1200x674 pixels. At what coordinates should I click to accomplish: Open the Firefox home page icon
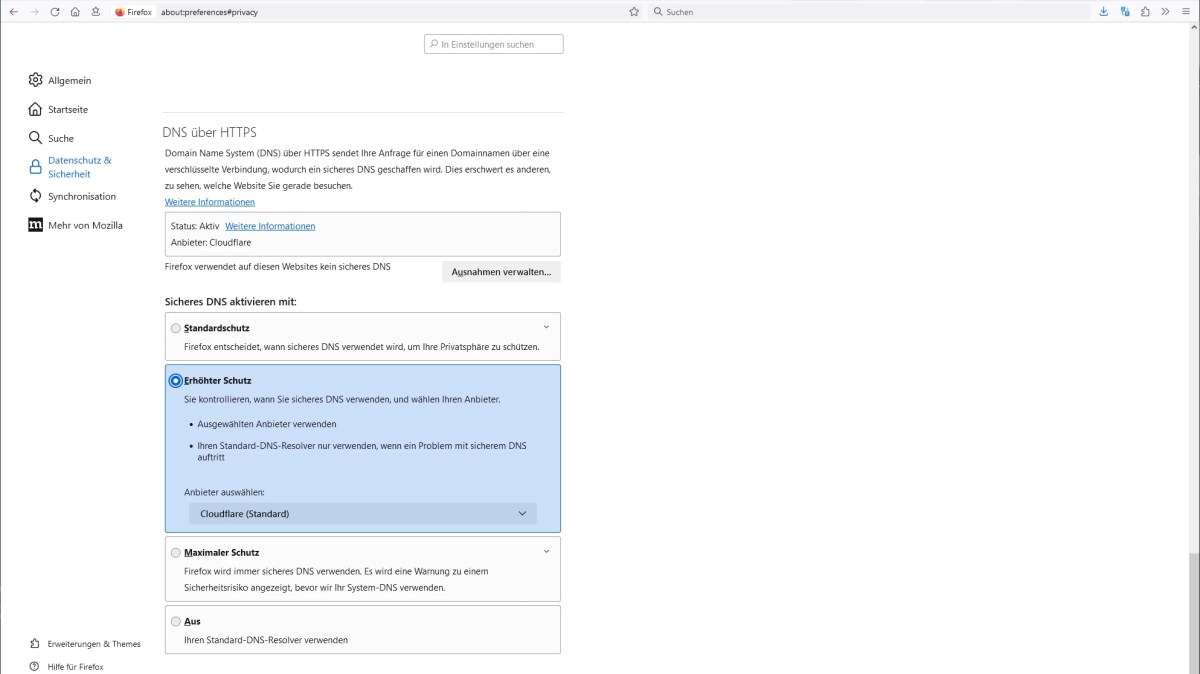[75, 12]
